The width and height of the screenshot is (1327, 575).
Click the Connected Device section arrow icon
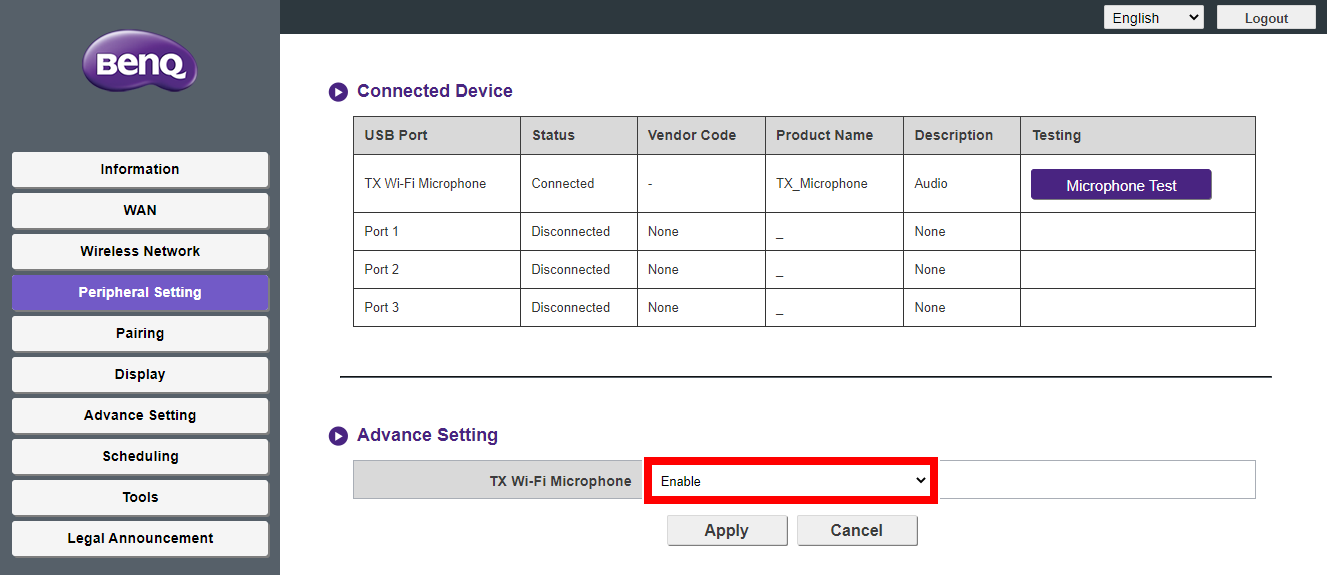pos(338,92)
